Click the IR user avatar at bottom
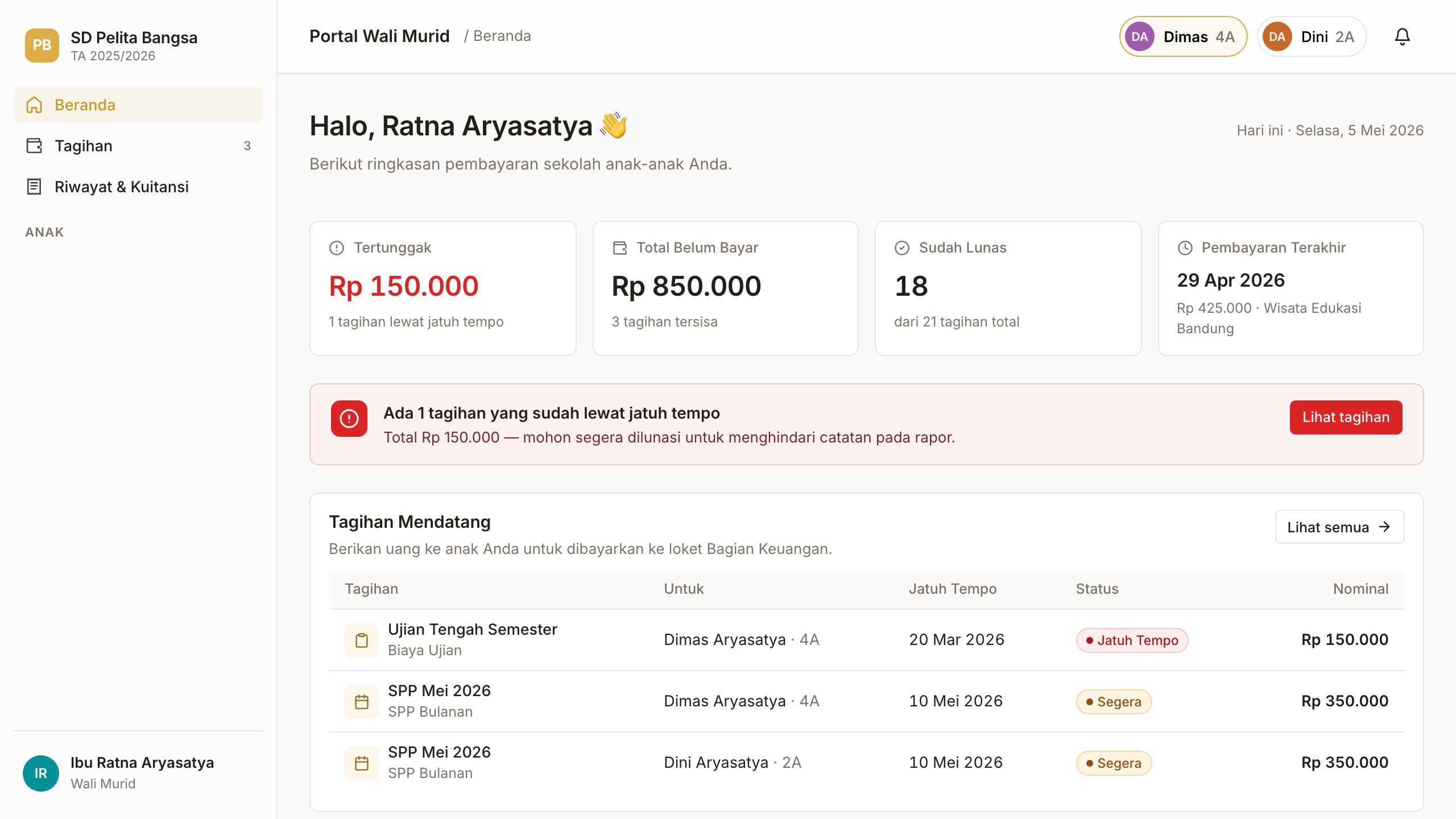This screenshot has width=1456, height=819. [40, 773]
